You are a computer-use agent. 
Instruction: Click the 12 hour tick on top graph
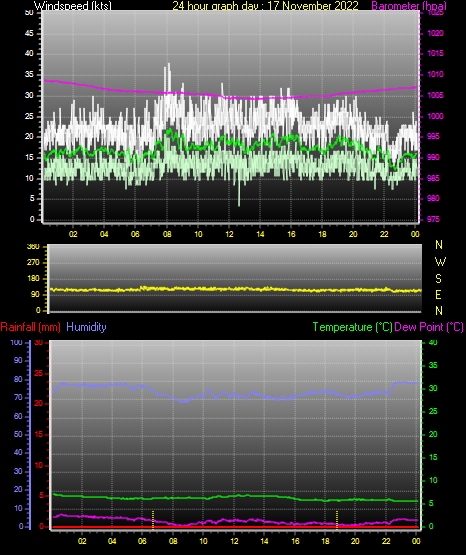[229, 234]
